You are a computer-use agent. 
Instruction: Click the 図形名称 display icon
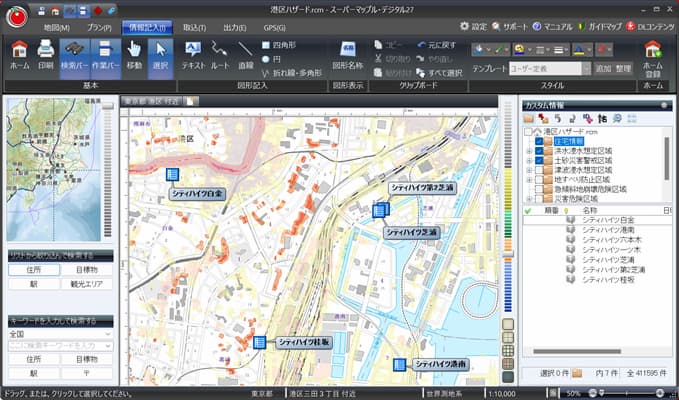click(x=347, y=55)
